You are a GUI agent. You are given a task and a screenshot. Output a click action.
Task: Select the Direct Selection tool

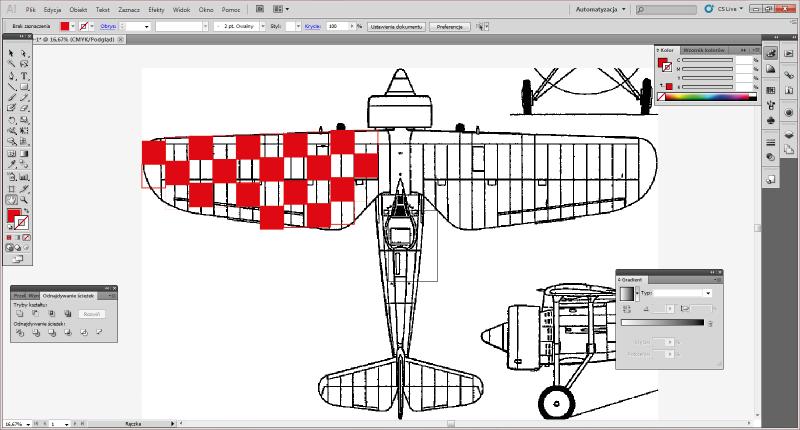pyautogui.click(x=24, y=53)
